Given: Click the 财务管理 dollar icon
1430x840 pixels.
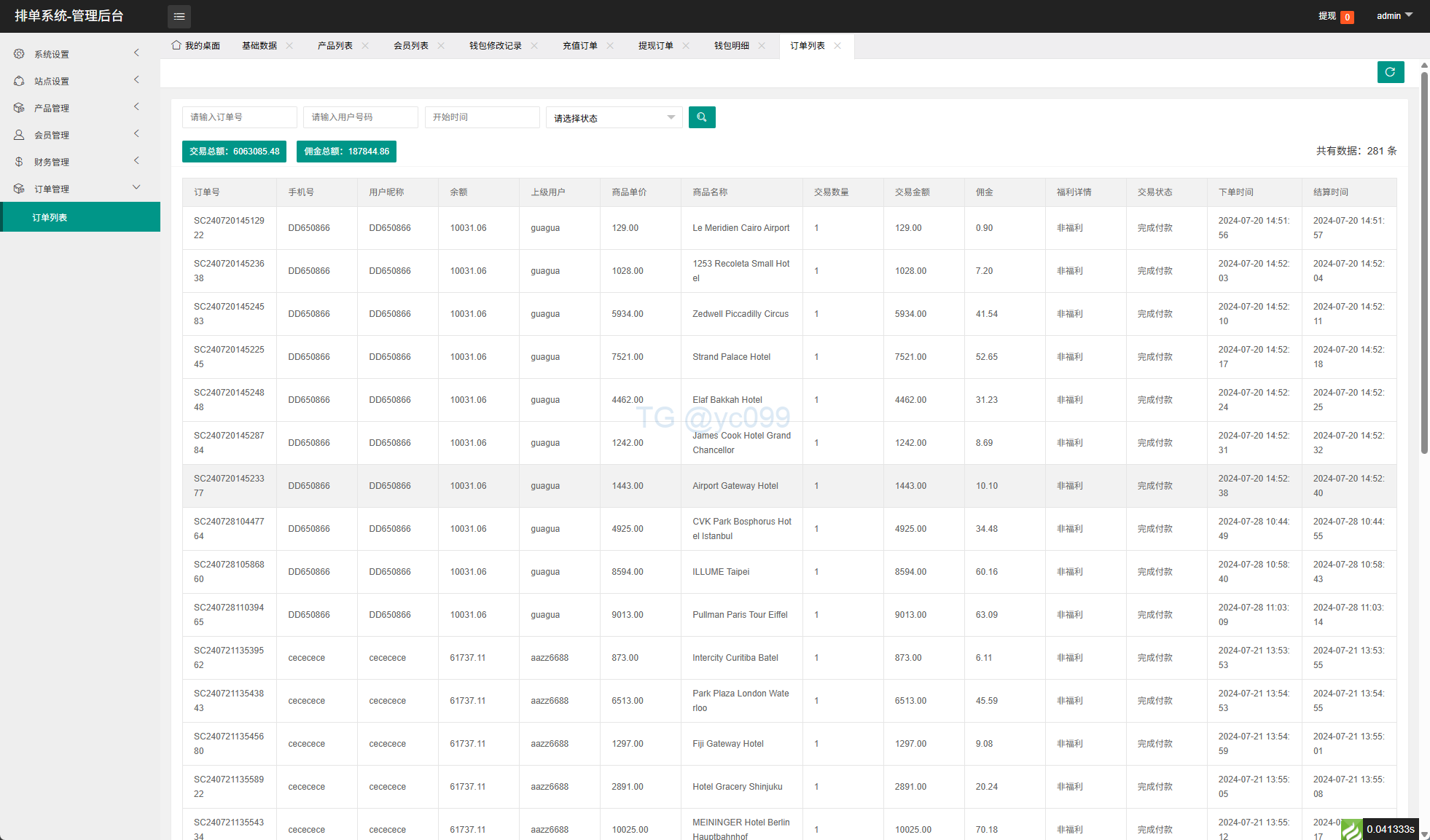Looking at the screenshot, I should (x=19, y=162).
